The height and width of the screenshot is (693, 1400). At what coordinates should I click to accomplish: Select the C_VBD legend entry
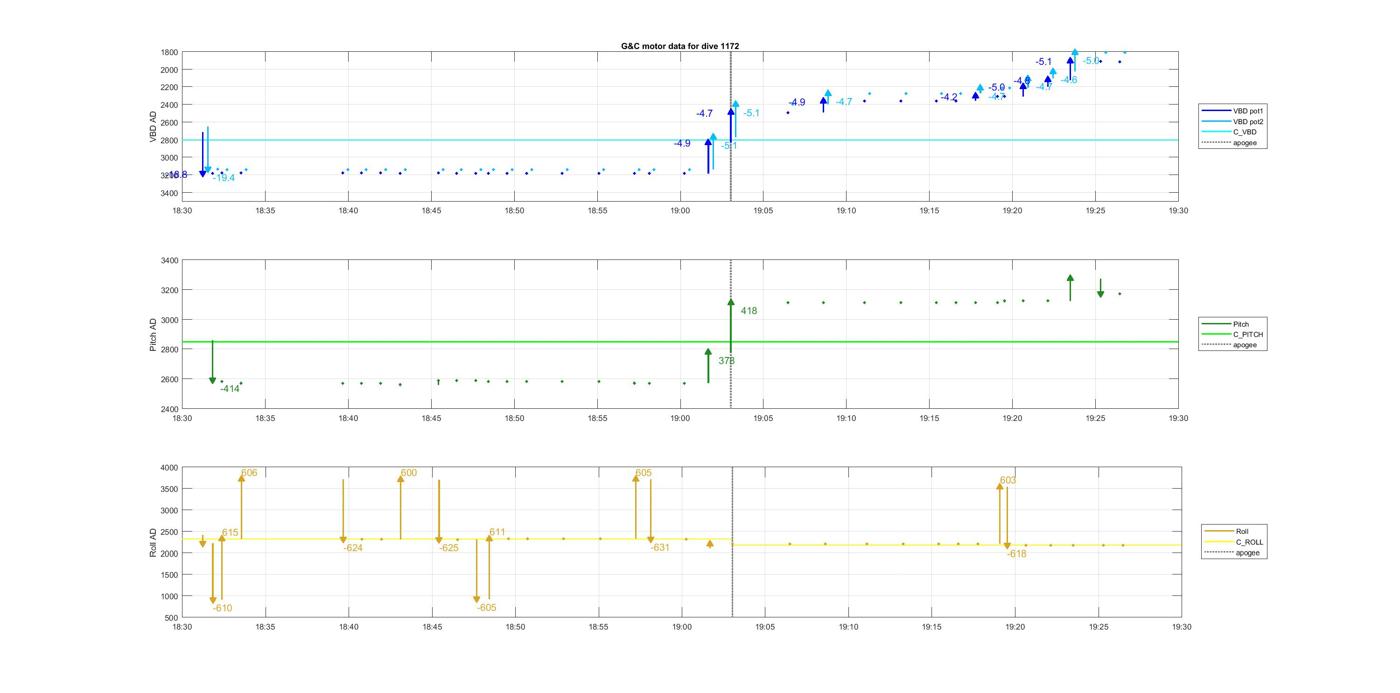tap(1232, 132)
